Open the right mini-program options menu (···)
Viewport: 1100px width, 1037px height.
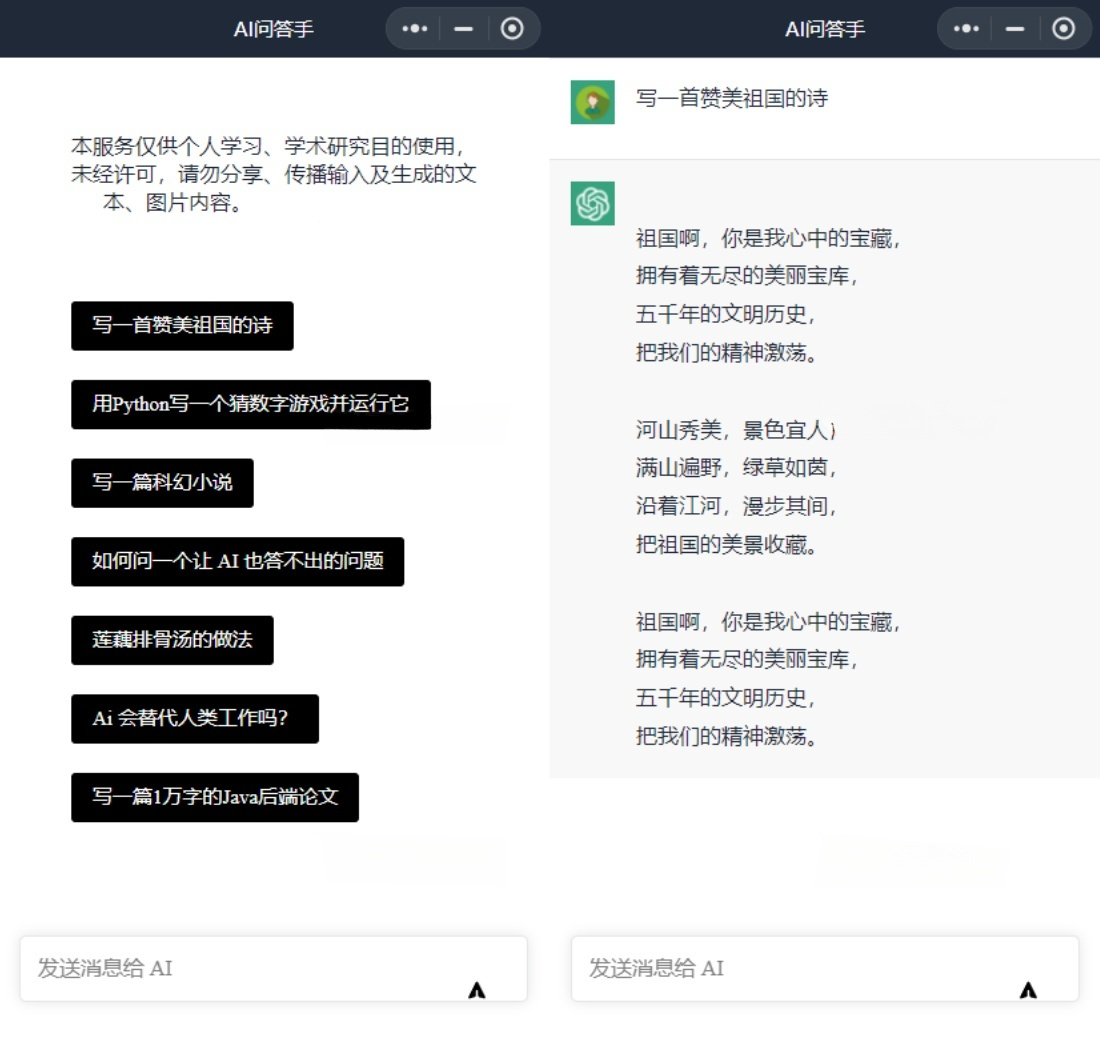966,28
